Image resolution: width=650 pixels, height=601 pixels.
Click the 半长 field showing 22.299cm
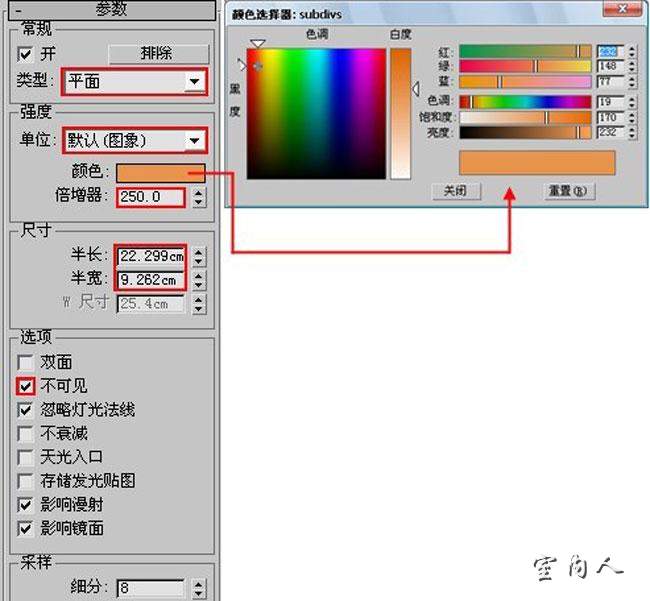point(151,256)
